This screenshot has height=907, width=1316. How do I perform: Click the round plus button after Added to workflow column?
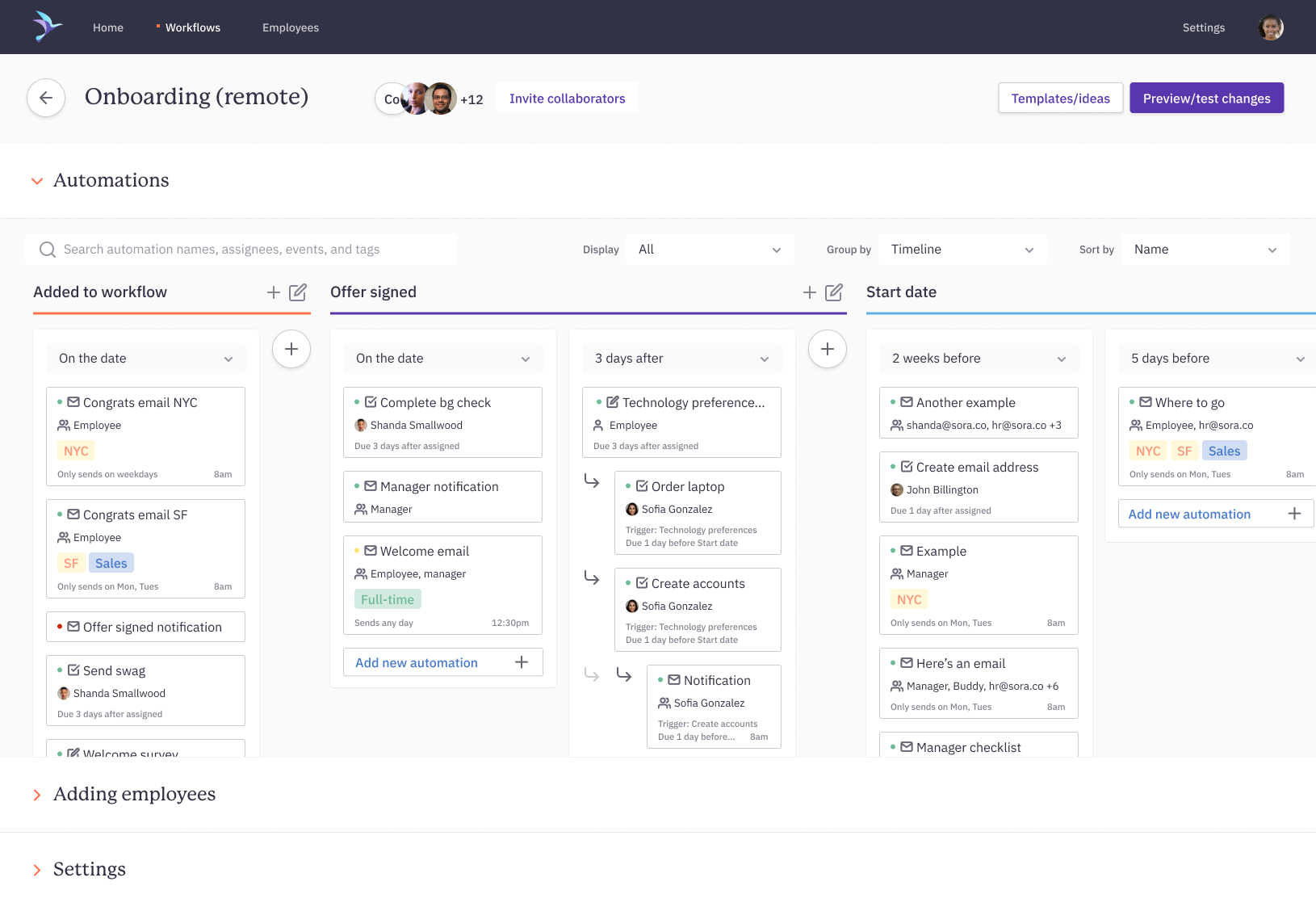tap(291, 349)
